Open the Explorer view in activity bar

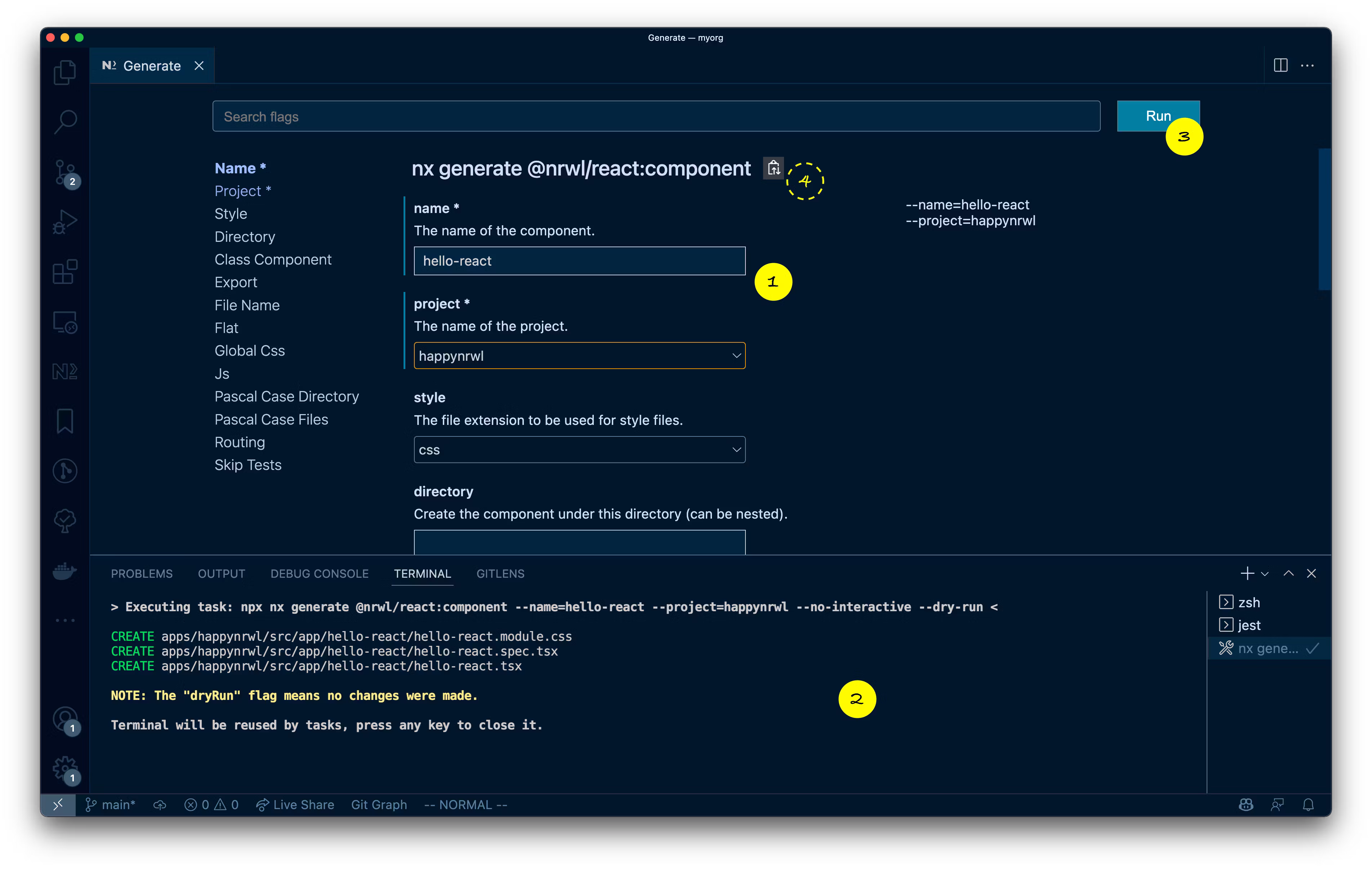pos(64,72)
